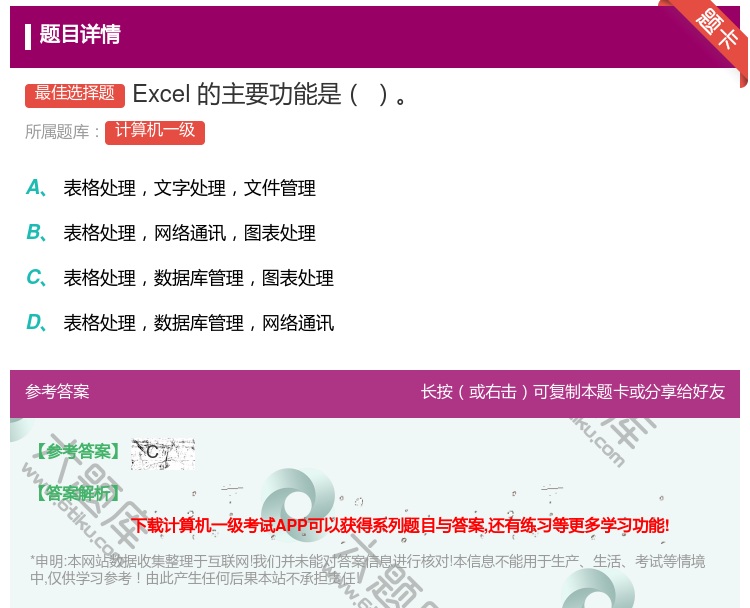Click the red 下载计算机一级考试APP promotion link
750x608 pixels.
click(x=400, y=525)
